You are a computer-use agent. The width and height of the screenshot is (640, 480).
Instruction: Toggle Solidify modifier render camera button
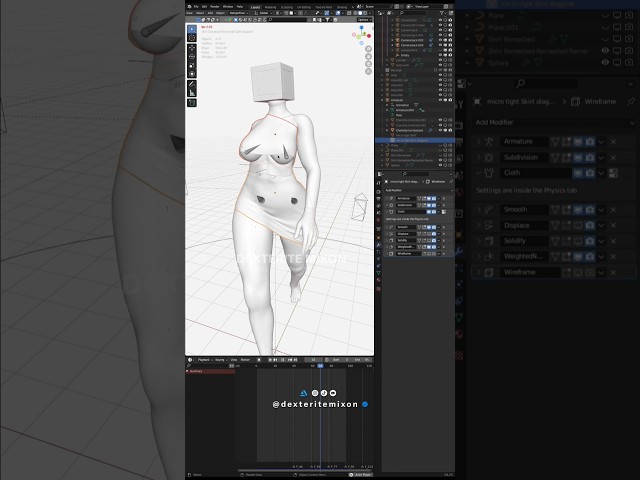tap(434, 240)
